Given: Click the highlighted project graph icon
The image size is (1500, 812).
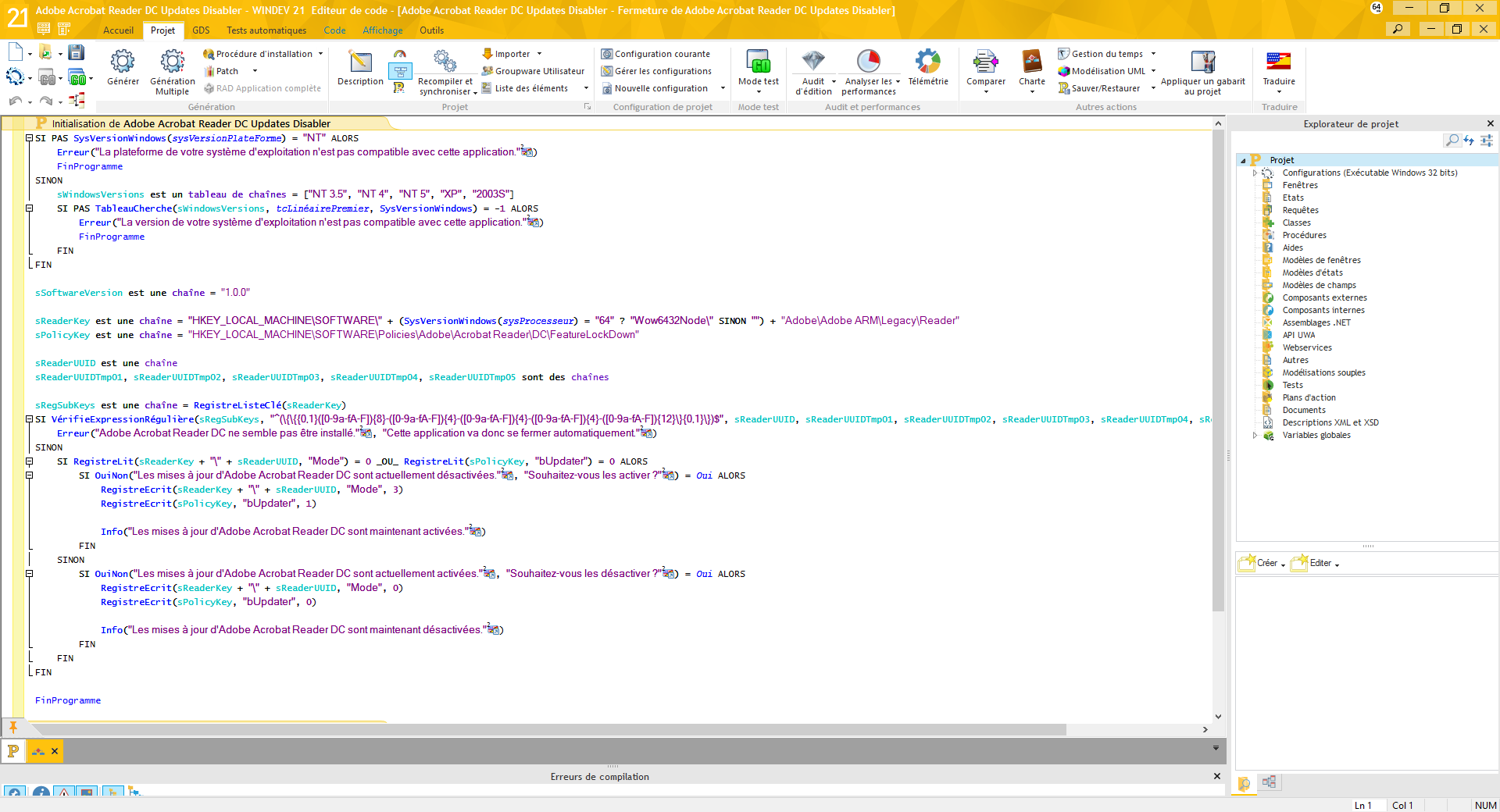Looking at the screenshot, I should (400, 72).
